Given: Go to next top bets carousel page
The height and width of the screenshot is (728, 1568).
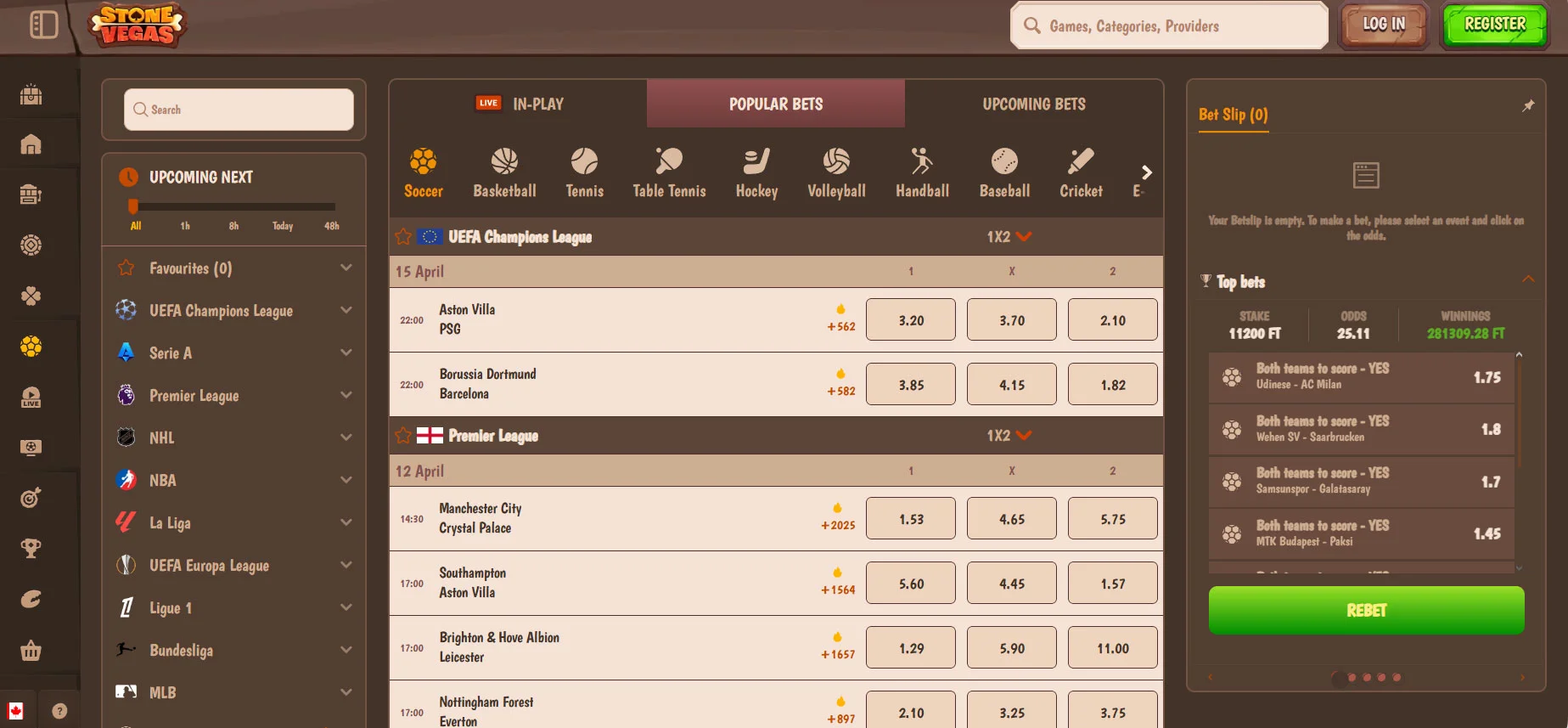Looking at the screenshot, I should pyautogui.click(x=1522, y=677).
